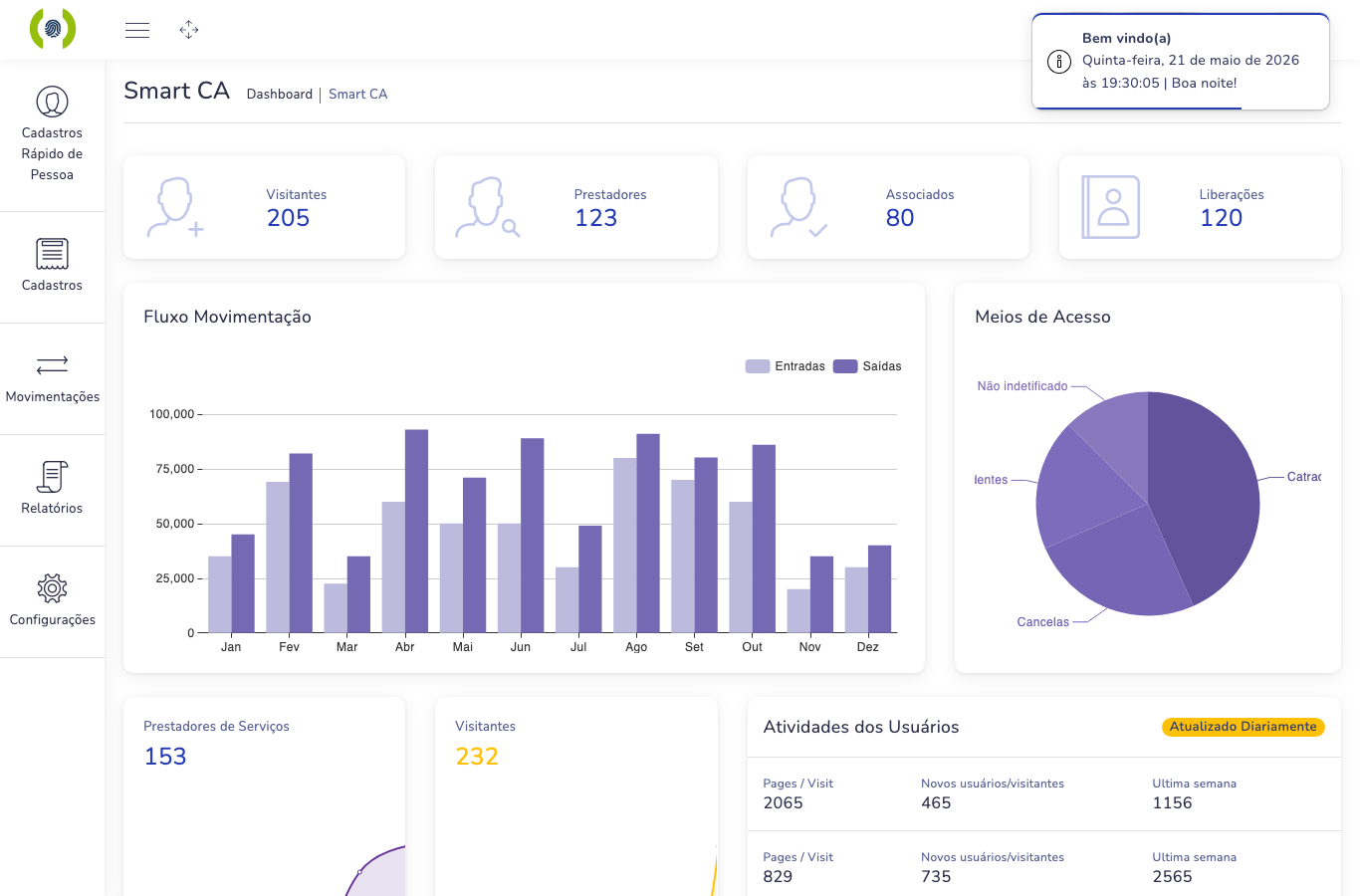Click the Visitantes add-person icon
This screenshot has height=896, width=1360.
(x=175, y=207)
